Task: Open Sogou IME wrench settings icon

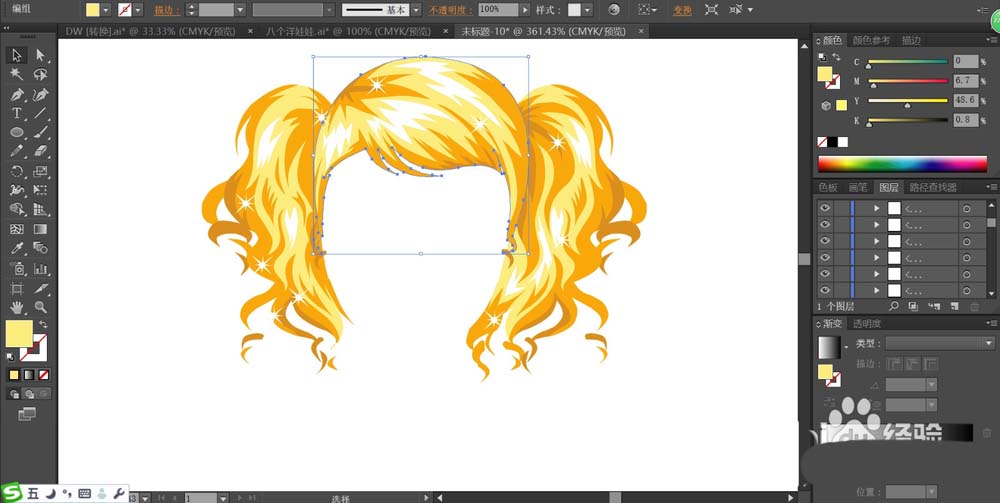Action: pos(118,493)
